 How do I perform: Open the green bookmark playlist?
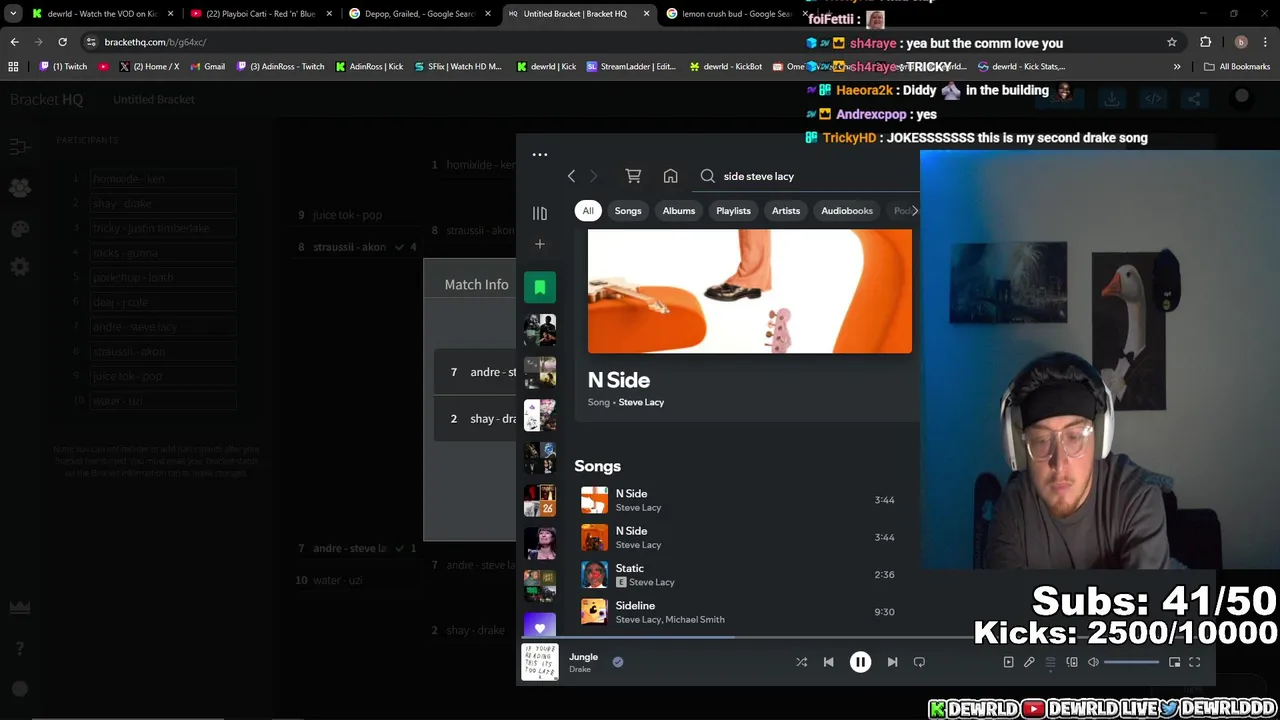pos(540,288)
